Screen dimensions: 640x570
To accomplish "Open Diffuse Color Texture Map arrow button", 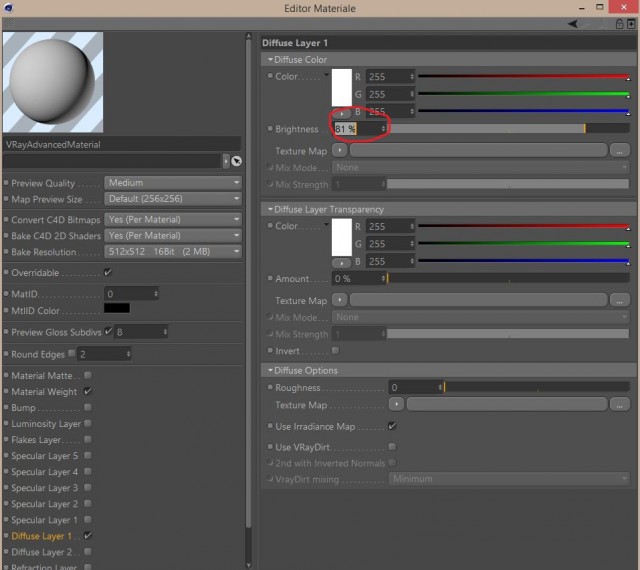I will coord(339,150).
